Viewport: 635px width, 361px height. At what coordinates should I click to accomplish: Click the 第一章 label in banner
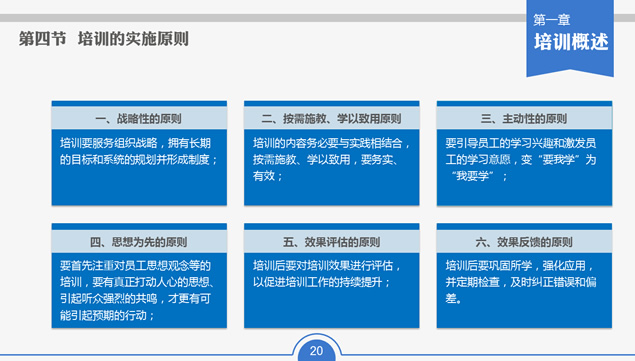pos(552,19)
